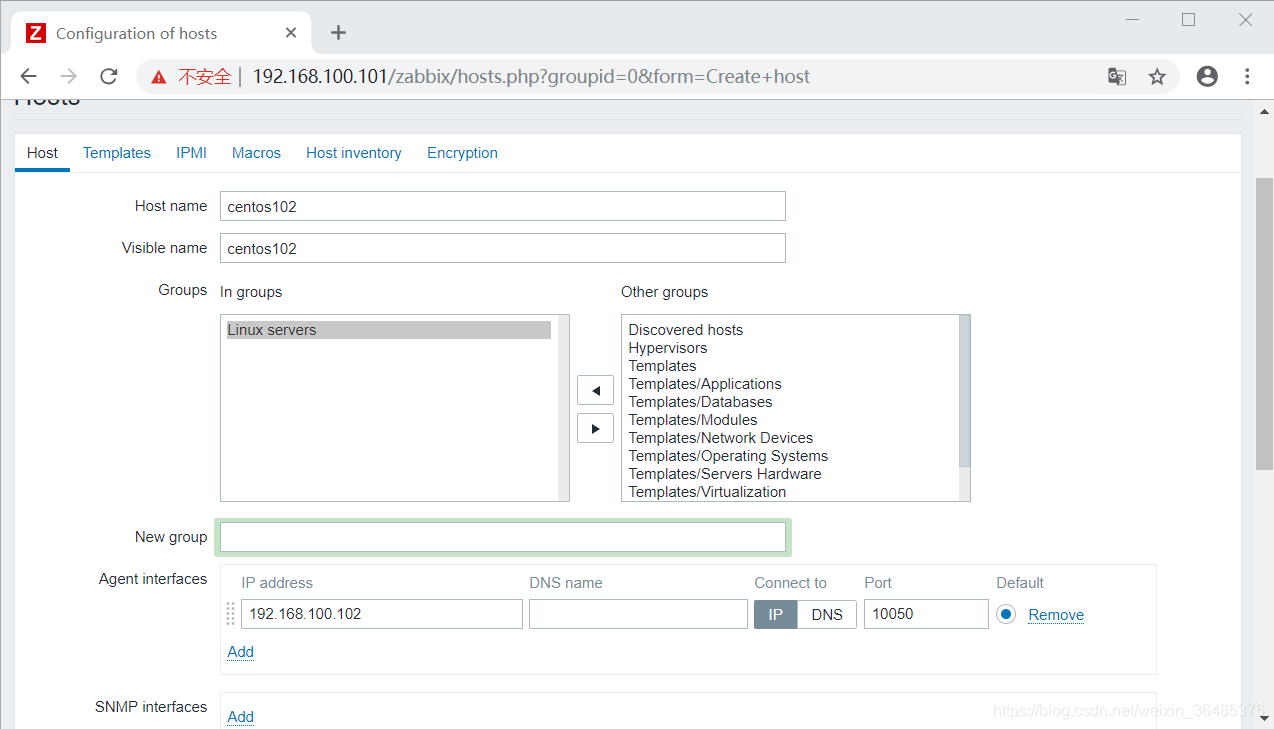Open the Macros tab

click(256, 153)
